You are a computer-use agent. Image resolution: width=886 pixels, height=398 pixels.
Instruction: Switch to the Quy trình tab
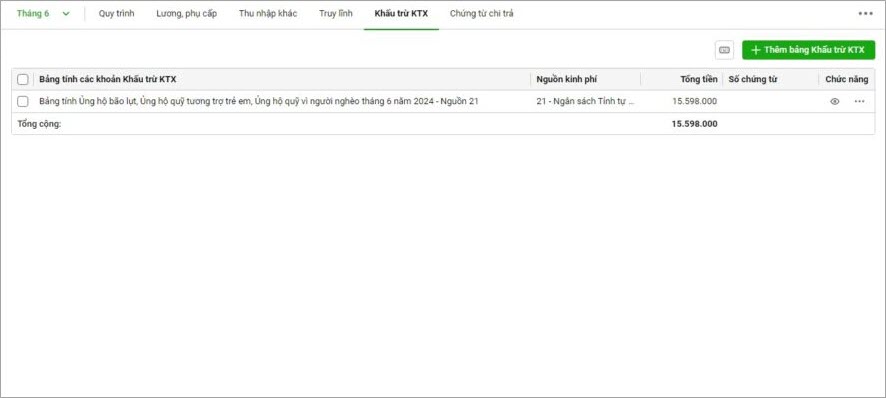pyautogui.click(x=116, y=14)
